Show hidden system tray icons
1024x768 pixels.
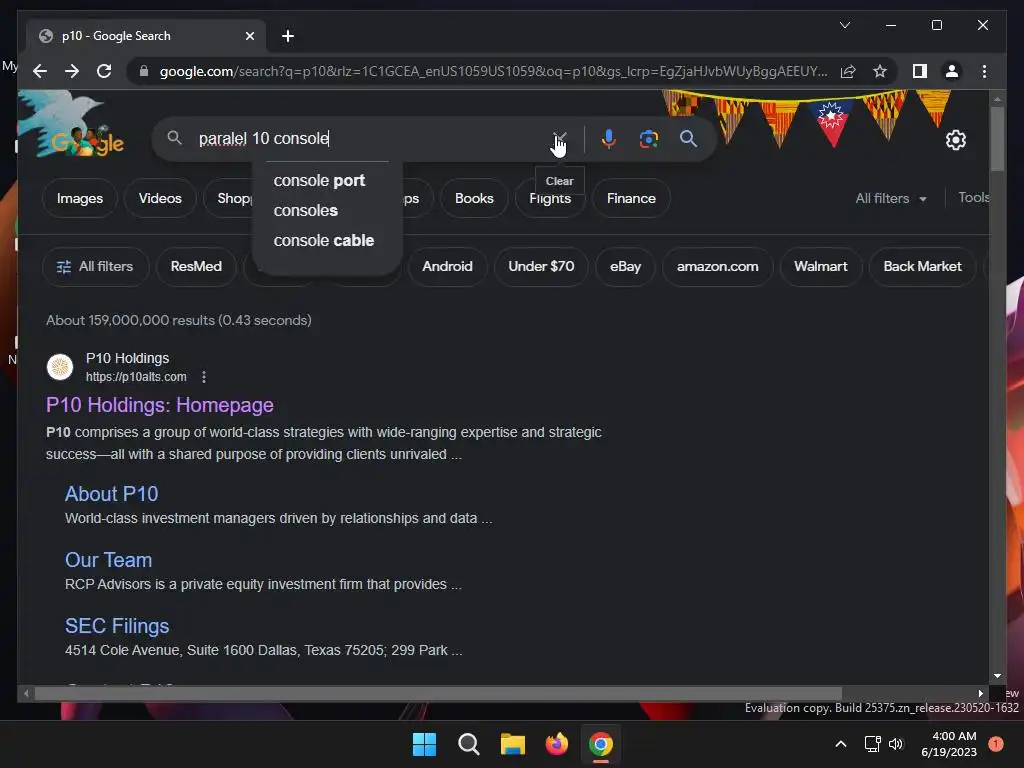tap(841, 744)
